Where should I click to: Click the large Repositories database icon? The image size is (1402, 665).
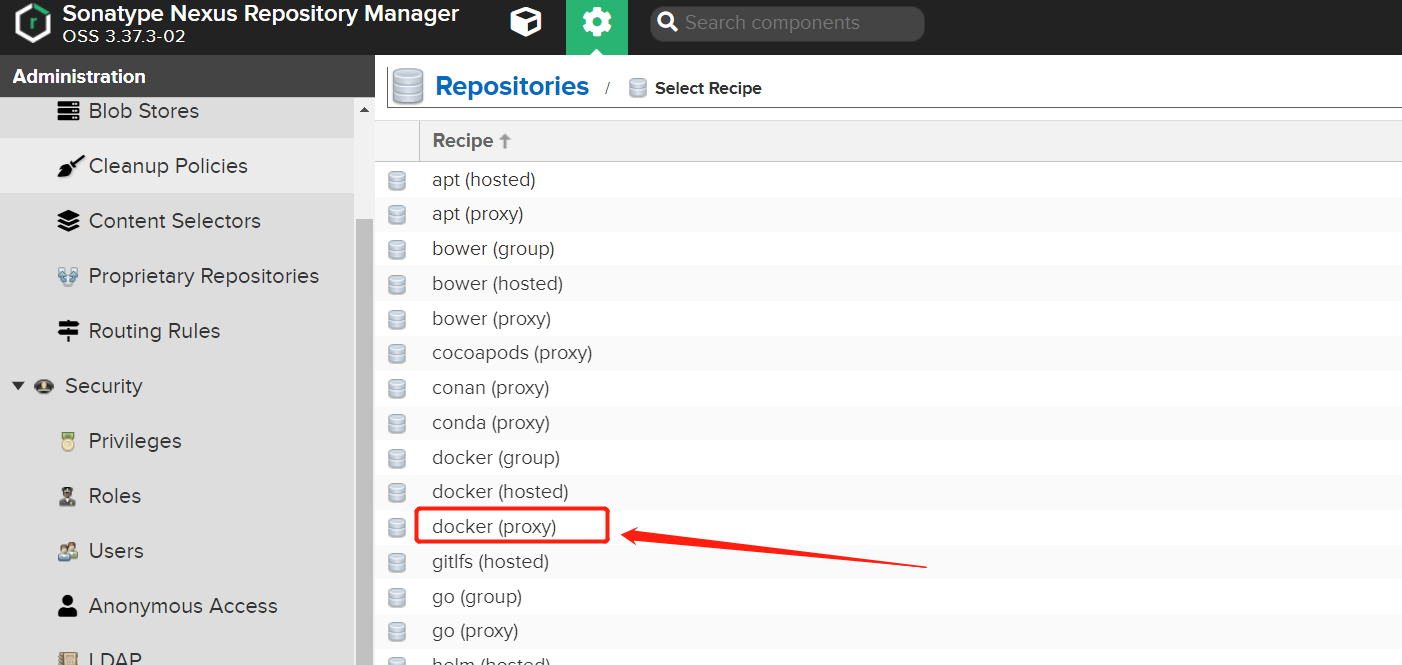point(408,87)
